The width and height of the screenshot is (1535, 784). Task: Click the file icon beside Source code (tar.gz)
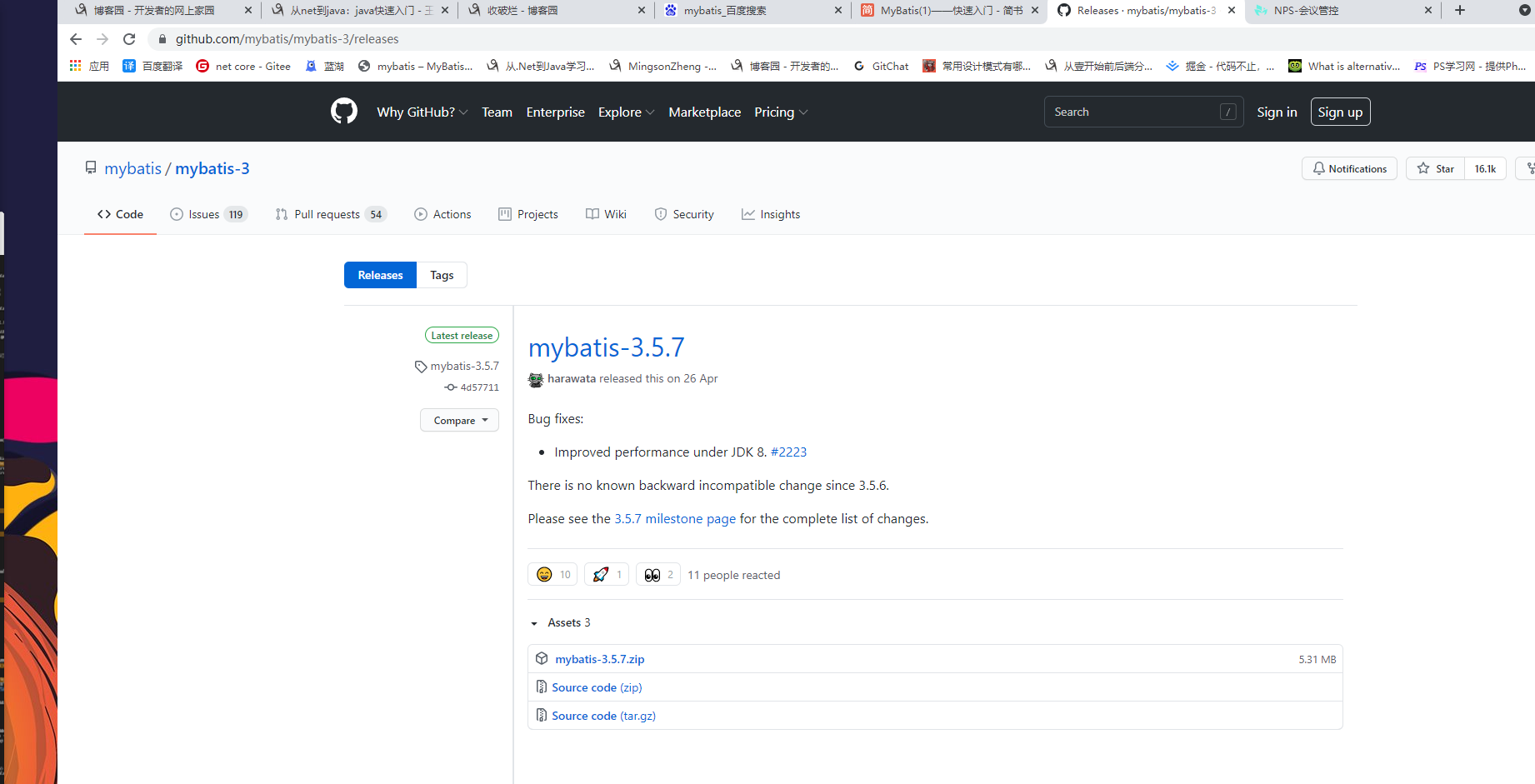542,715
